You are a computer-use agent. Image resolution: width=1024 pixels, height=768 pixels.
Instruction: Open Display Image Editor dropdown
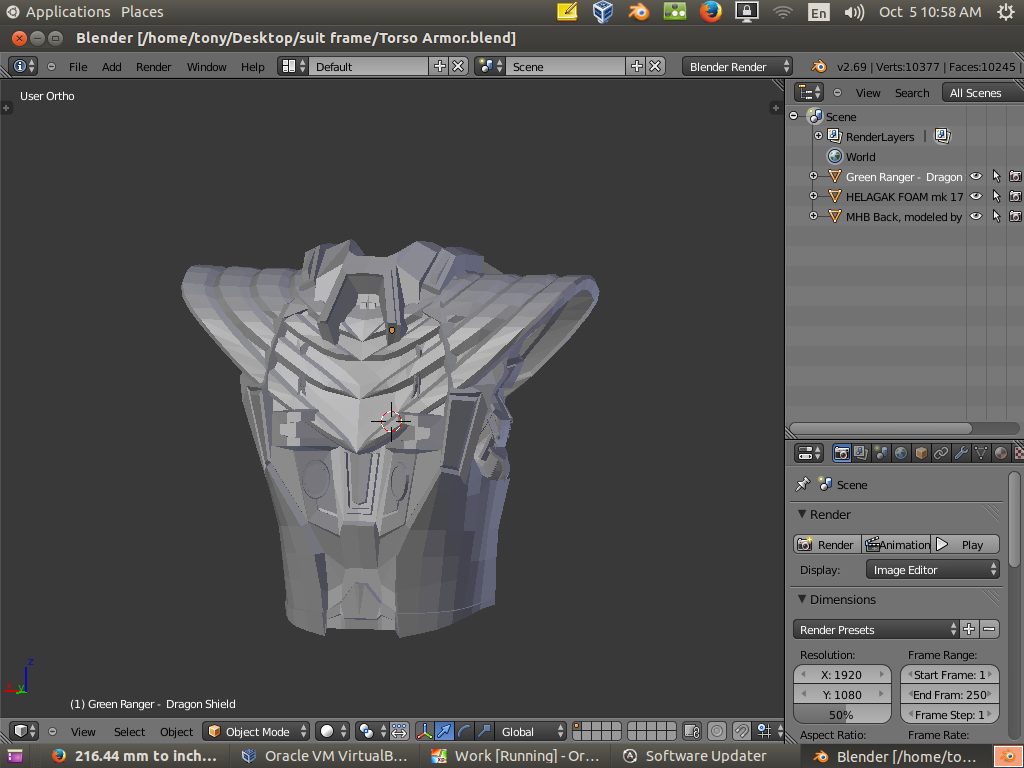pos(933,569)
